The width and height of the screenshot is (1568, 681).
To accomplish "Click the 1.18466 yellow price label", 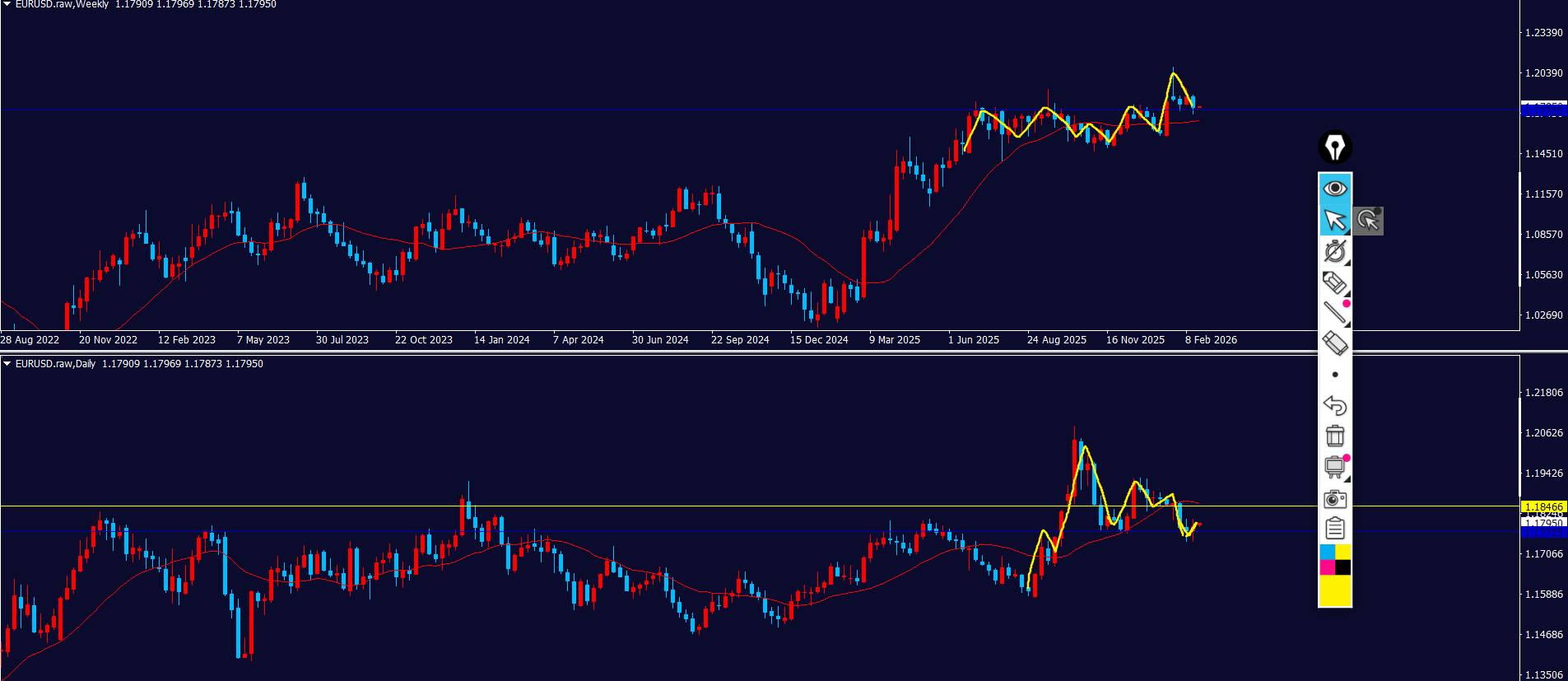I will click(x=1542, y=506).
